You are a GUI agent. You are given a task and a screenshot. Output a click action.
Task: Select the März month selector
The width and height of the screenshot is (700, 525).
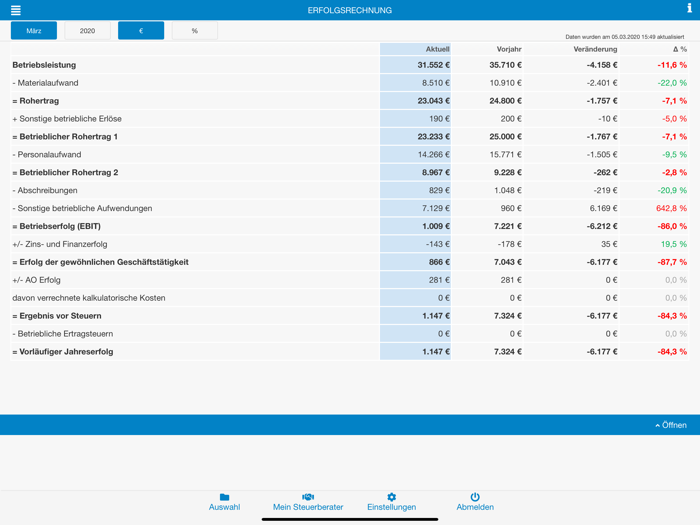[x=34, y=31]
